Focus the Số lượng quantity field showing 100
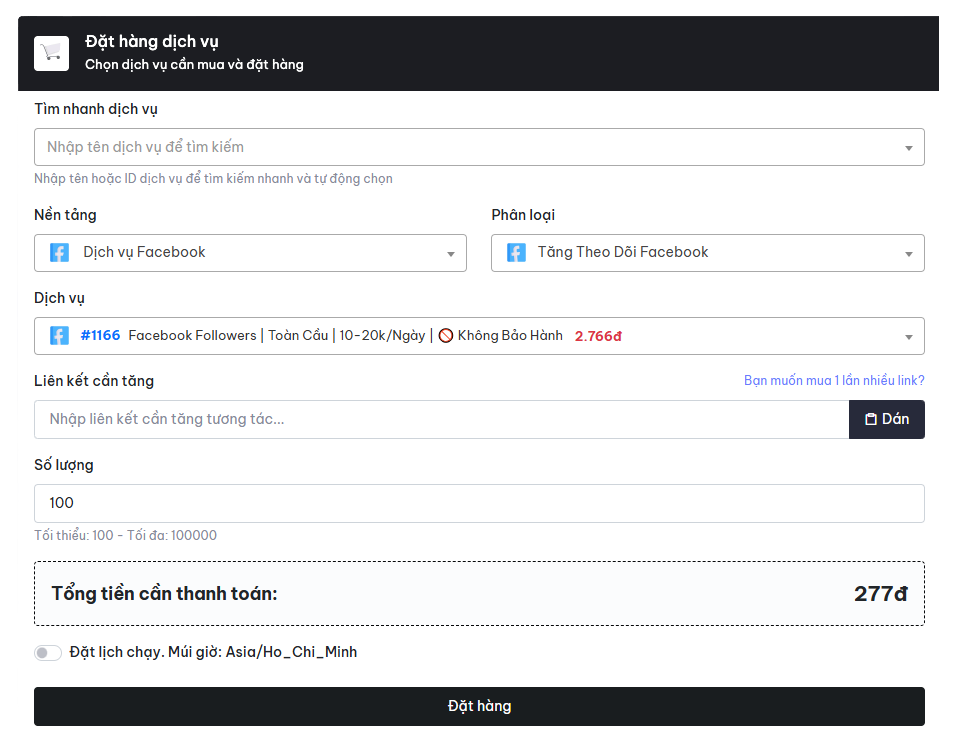The height and width of the screenshot is (729, 964). (480, 503)
